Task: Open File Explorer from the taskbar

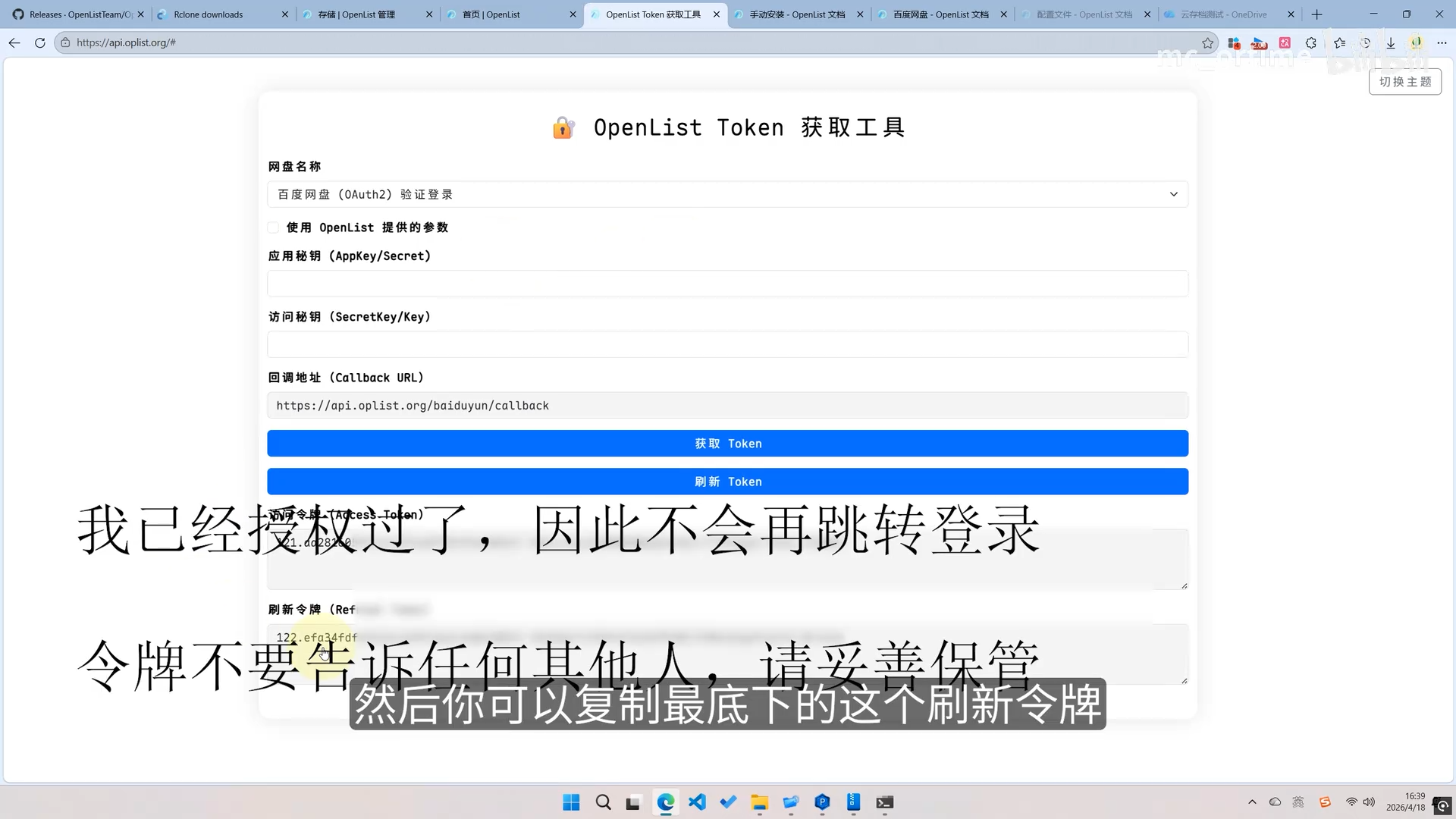Action: 759,802
